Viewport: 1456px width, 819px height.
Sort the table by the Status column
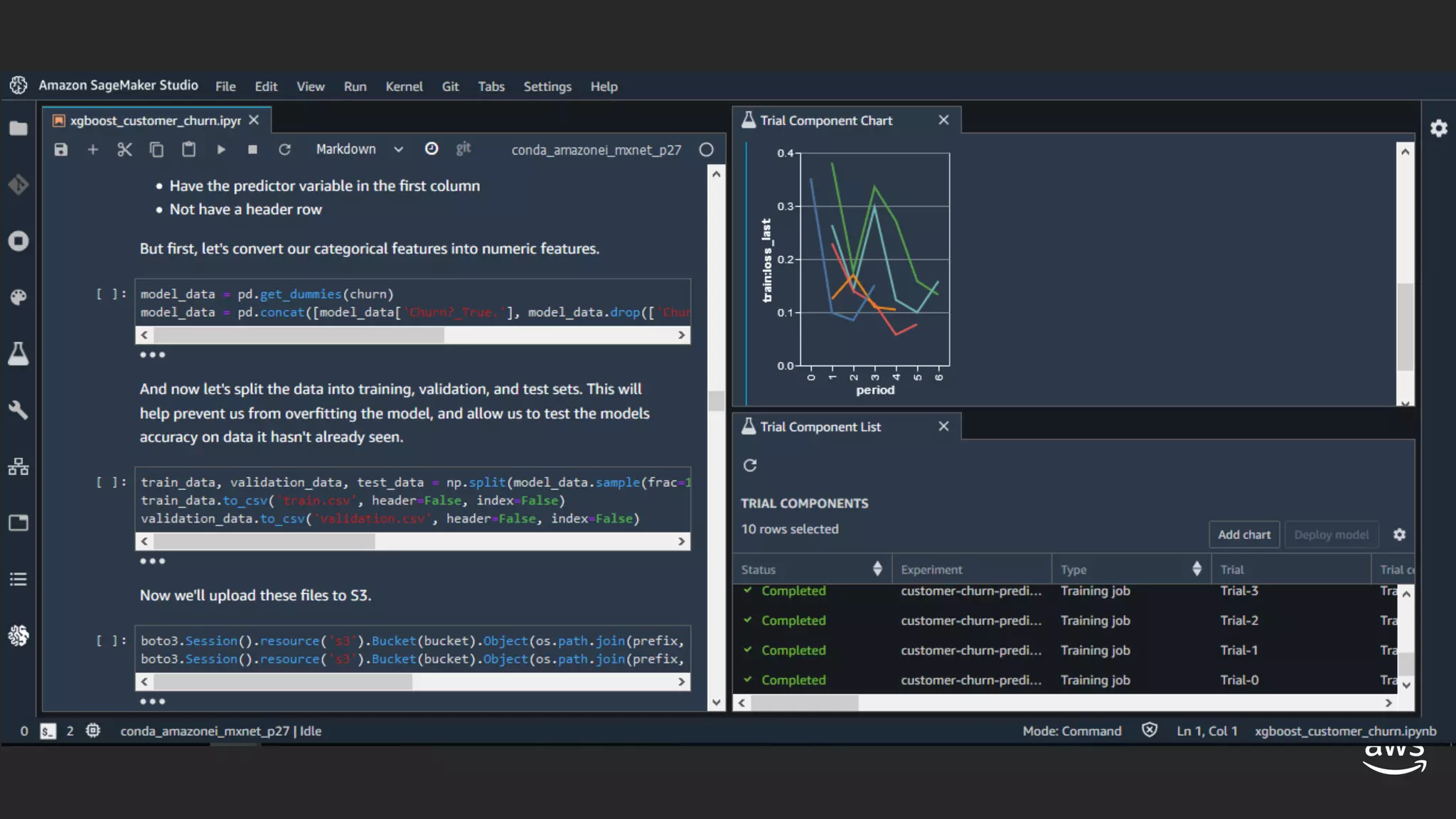[877, 569]
